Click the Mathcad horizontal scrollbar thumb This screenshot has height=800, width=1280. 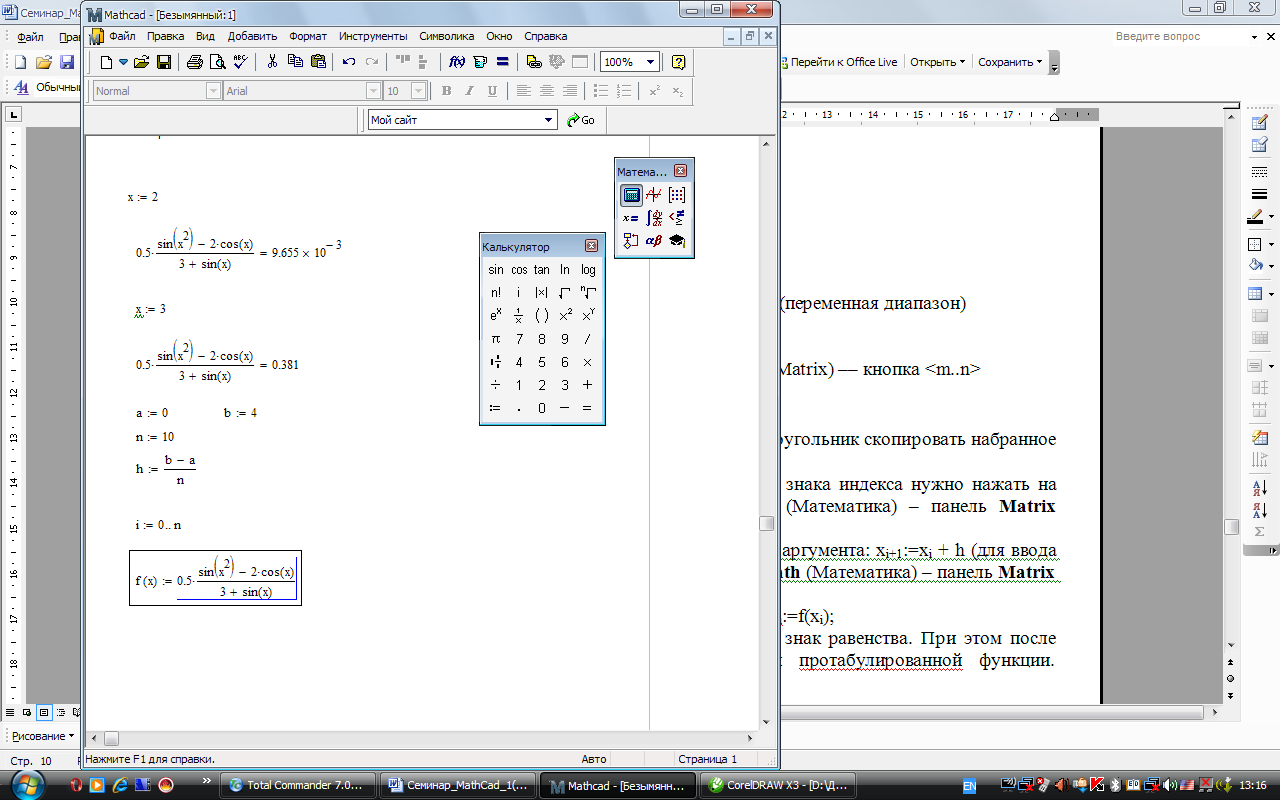tap(111, 739)
